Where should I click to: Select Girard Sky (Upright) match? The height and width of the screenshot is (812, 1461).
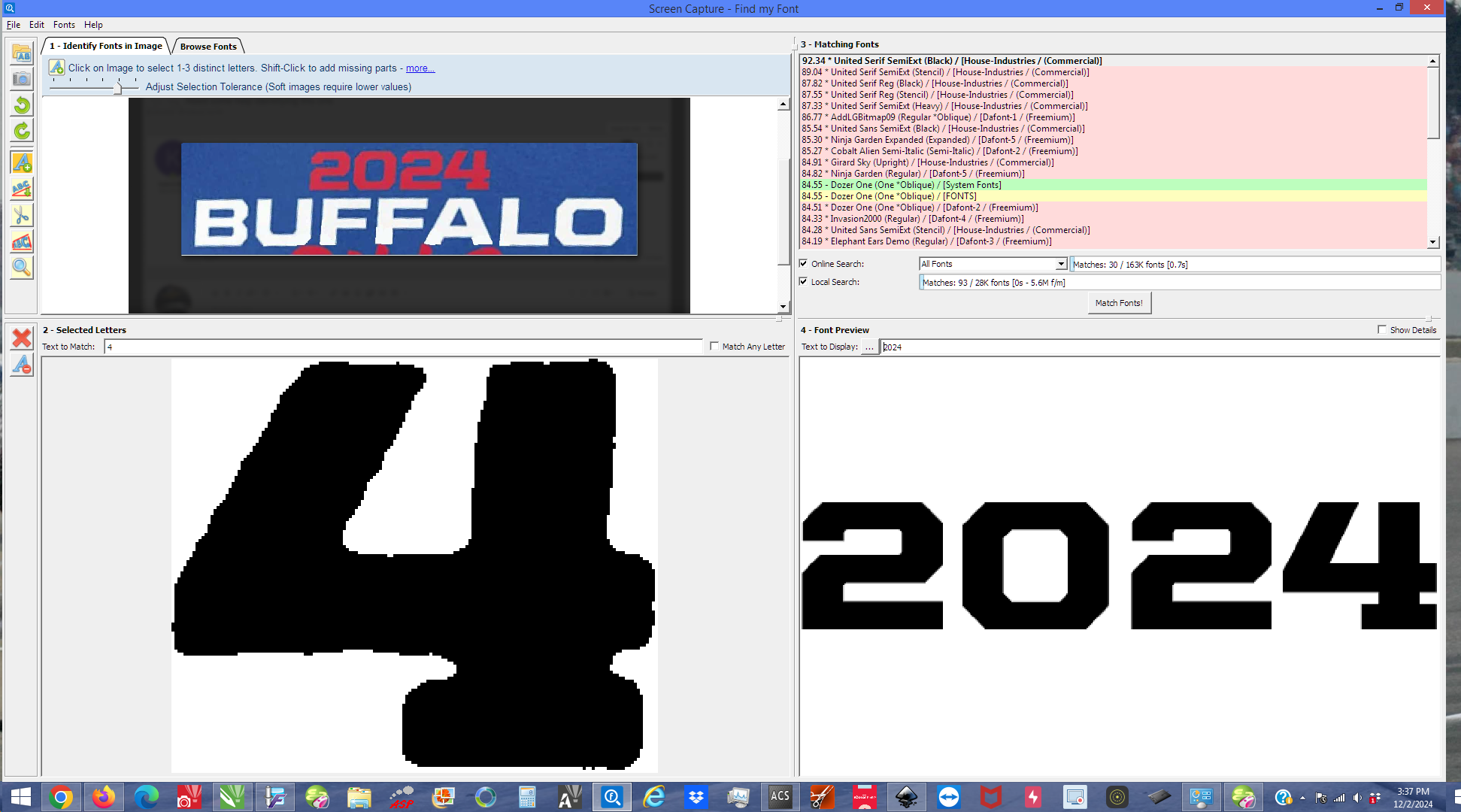click(x=1114, y=162)
